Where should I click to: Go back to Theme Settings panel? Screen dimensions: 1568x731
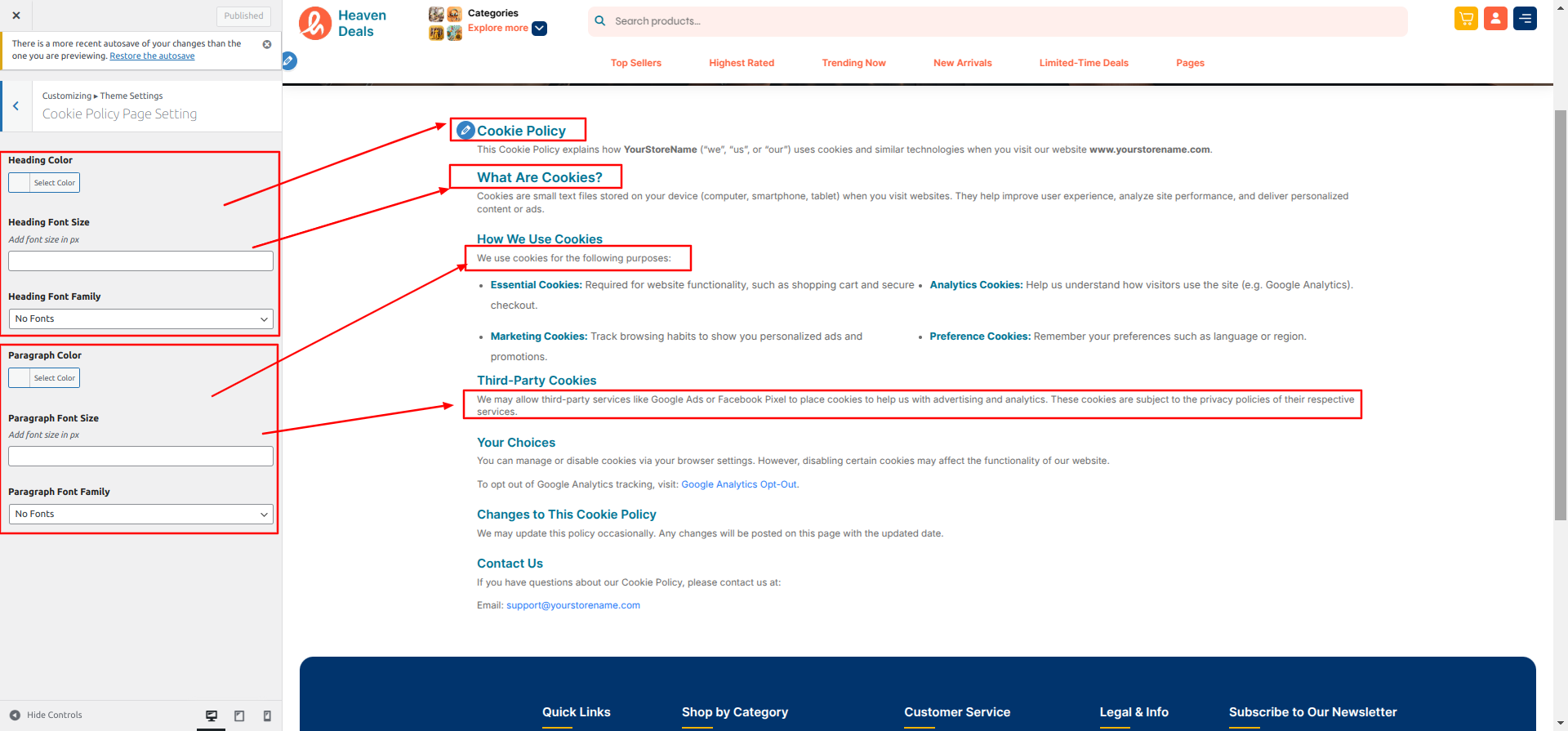16,106
